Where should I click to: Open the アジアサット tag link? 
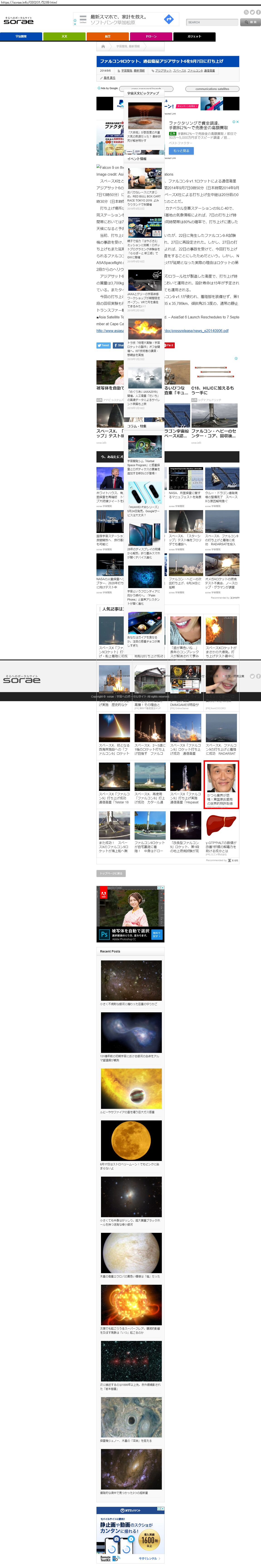[163, 71]
